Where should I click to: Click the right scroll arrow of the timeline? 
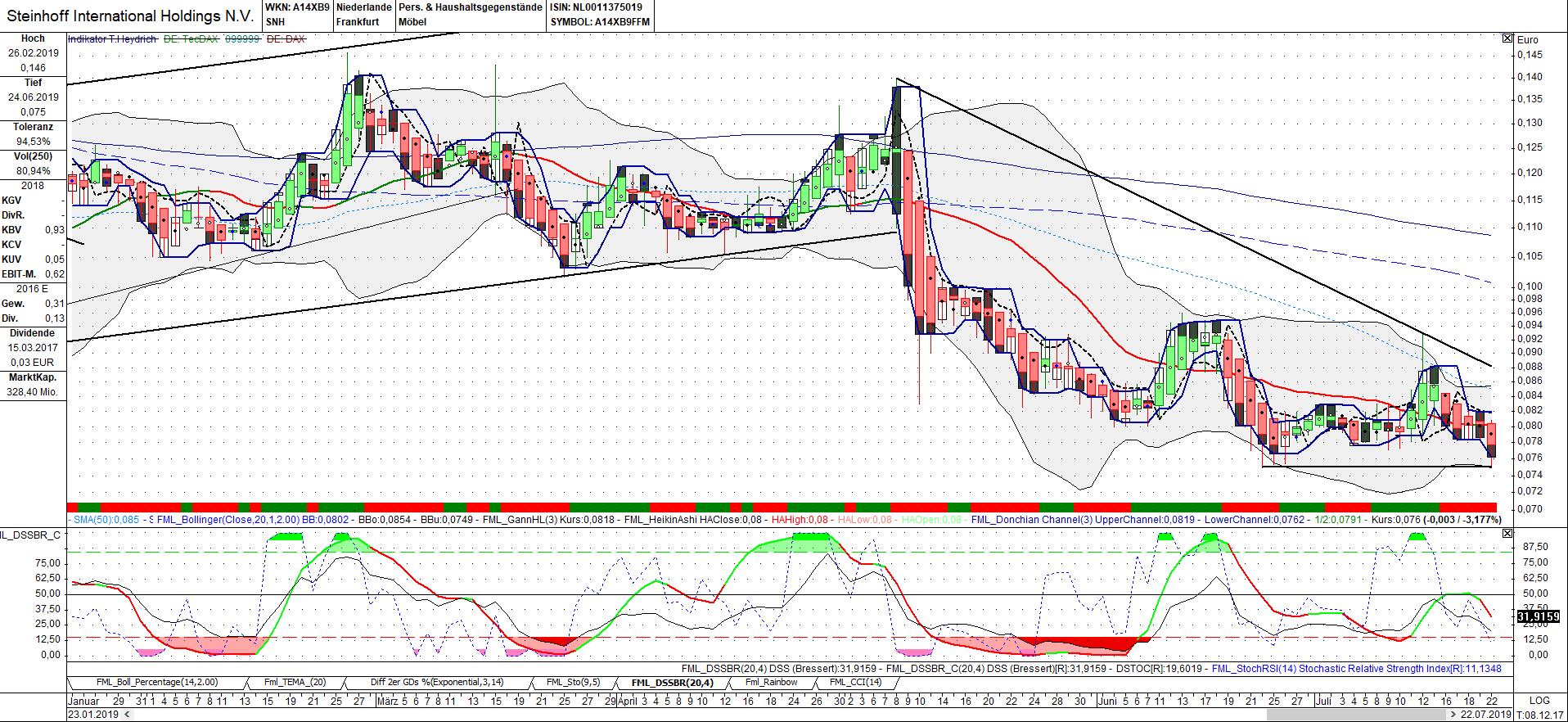click(x=1453, y=715)
